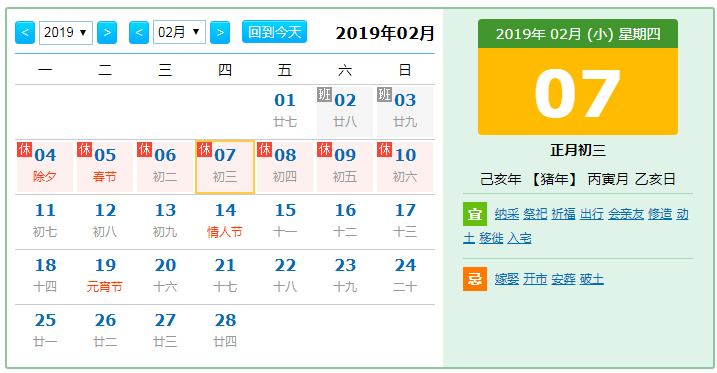Select February 28 date cell

point(225,330)
